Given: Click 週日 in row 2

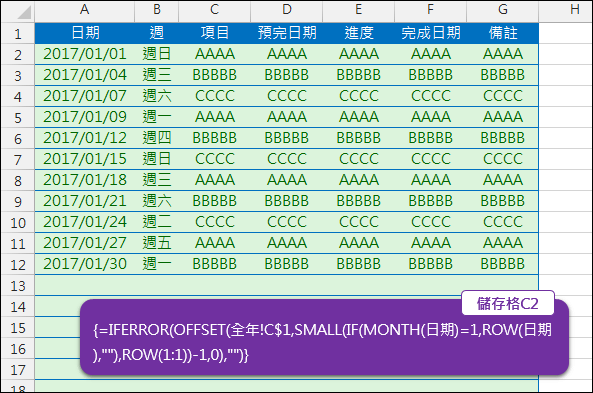Looking at the screenshot, I should point(157,54).
